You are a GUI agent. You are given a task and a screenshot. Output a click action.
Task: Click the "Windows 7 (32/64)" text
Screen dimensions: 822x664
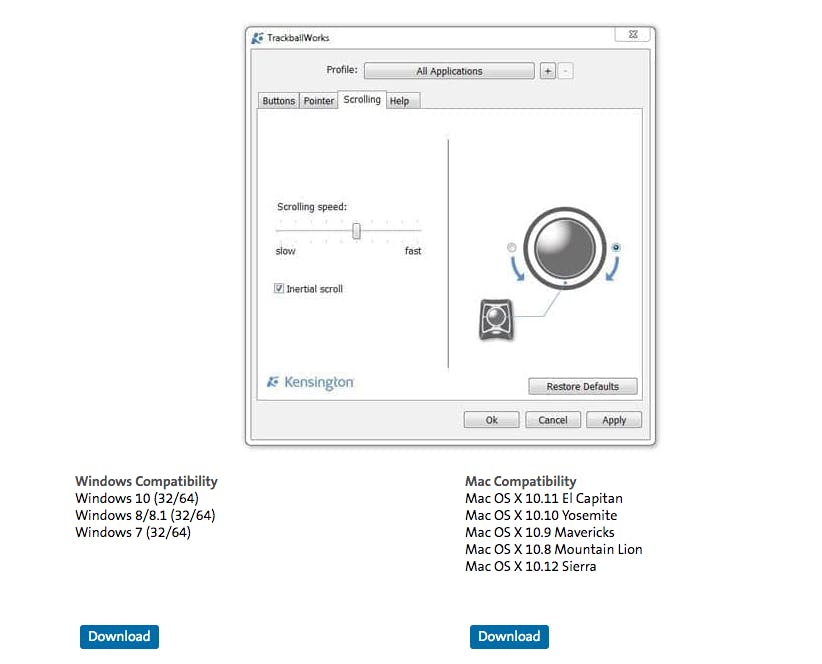(133, 532)
